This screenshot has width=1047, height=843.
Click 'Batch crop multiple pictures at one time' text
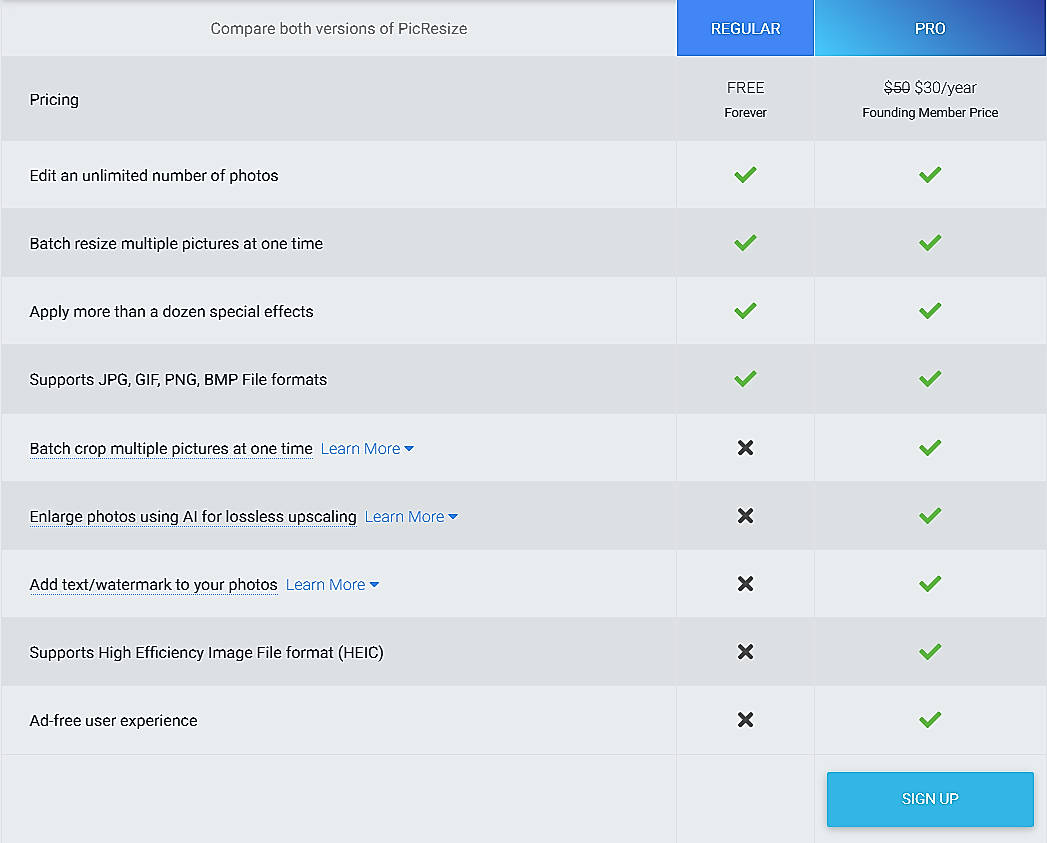click(x=171, y=449)
